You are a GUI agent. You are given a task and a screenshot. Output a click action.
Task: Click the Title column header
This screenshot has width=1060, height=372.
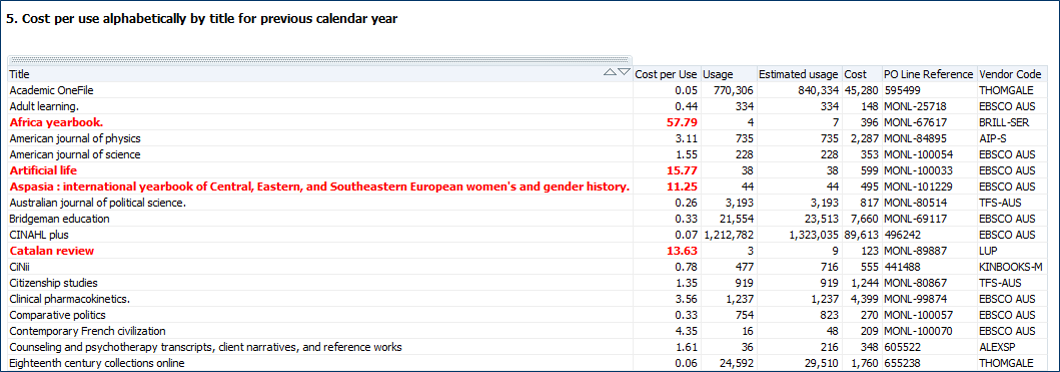tap(320, 74)
